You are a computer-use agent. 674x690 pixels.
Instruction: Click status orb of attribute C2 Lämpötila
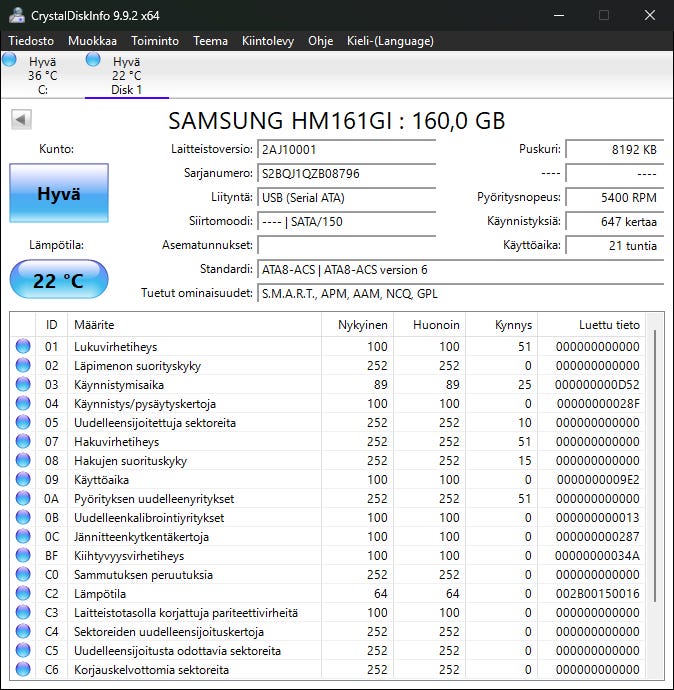click(23, 593)
